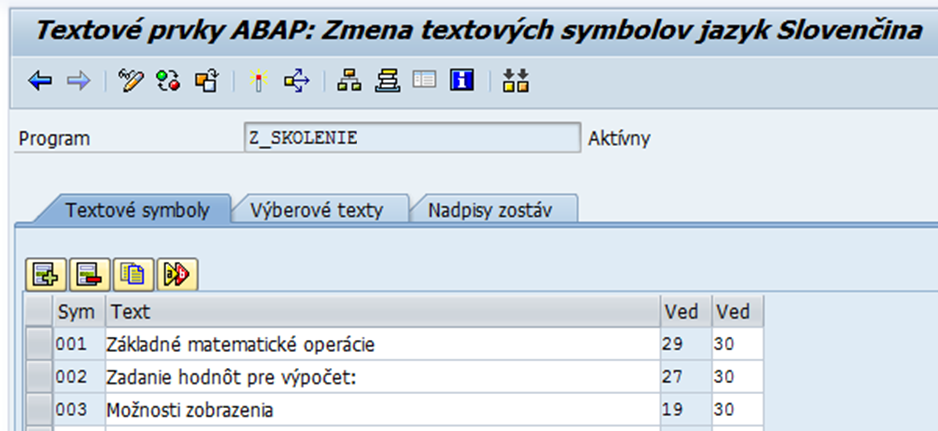Select the row marker for symbol 001

[x=39, y=344]
